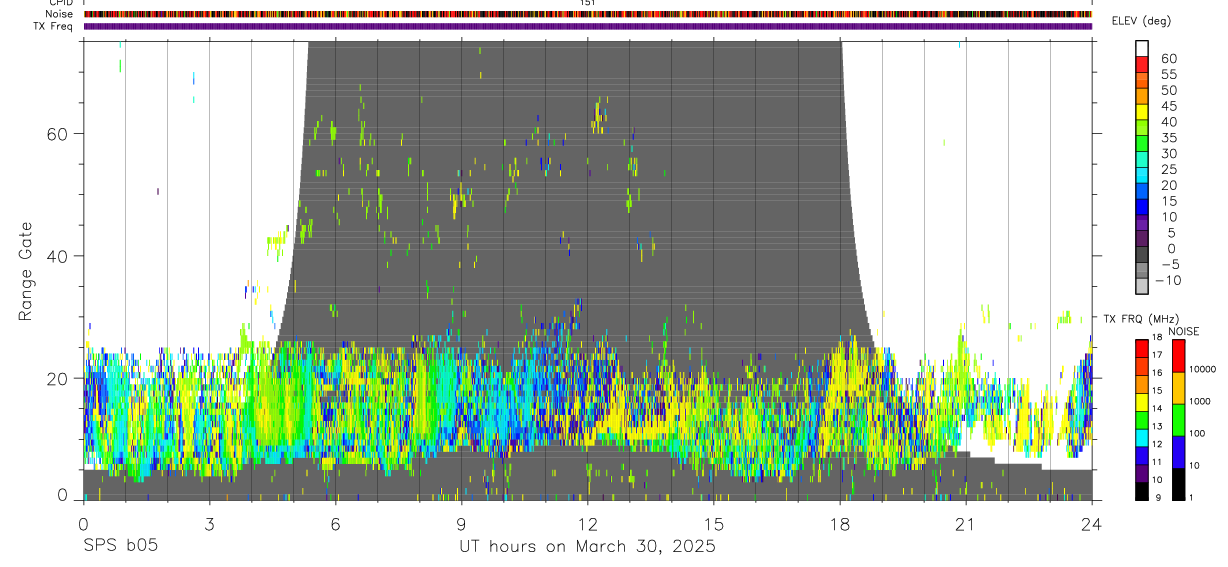The height and width of the screenshot is (567, 1228).
Task: Click the 'ELEV (deg)' colorbar title
Action: (1141, 21)
